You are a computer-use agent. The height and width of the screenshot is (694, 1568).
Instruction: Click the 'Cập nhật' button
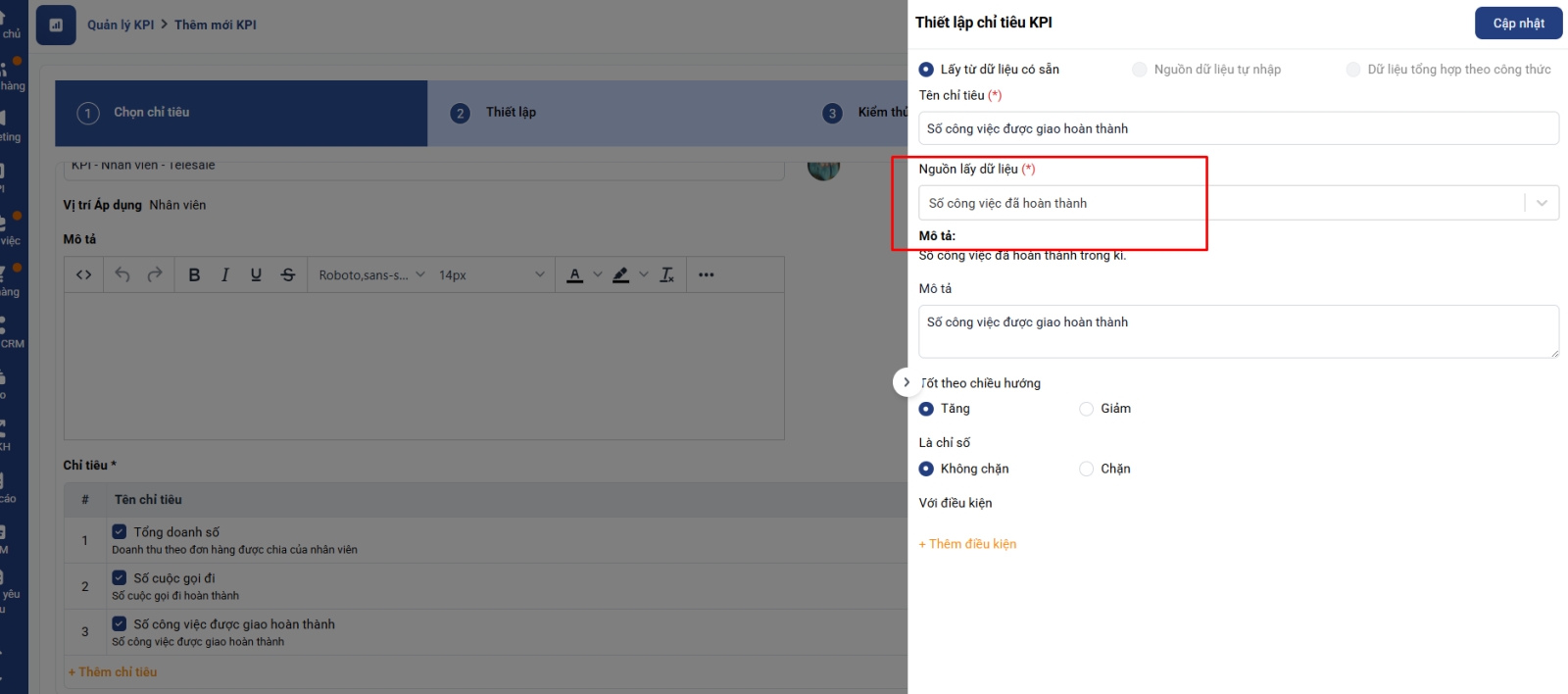click(1518, 24)
